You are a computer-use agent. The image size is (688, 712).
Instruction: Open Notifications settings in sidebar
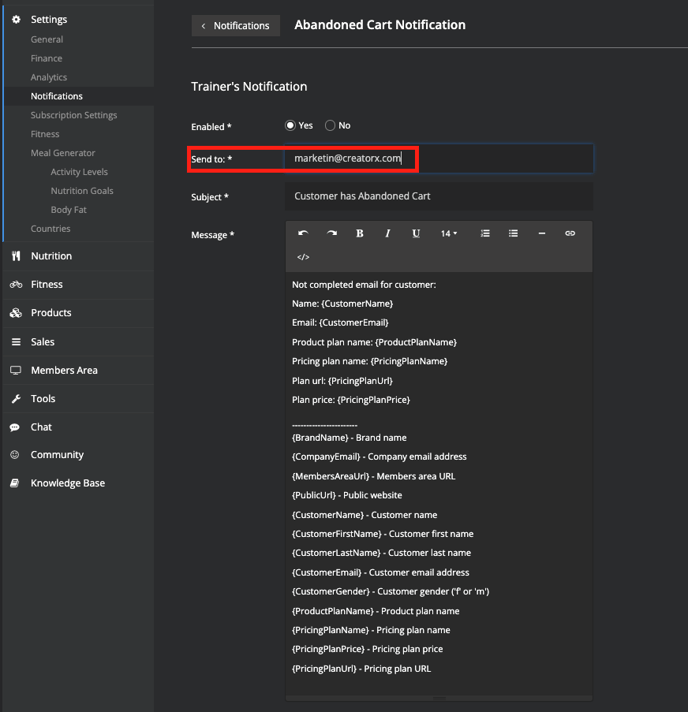[56, 96]
